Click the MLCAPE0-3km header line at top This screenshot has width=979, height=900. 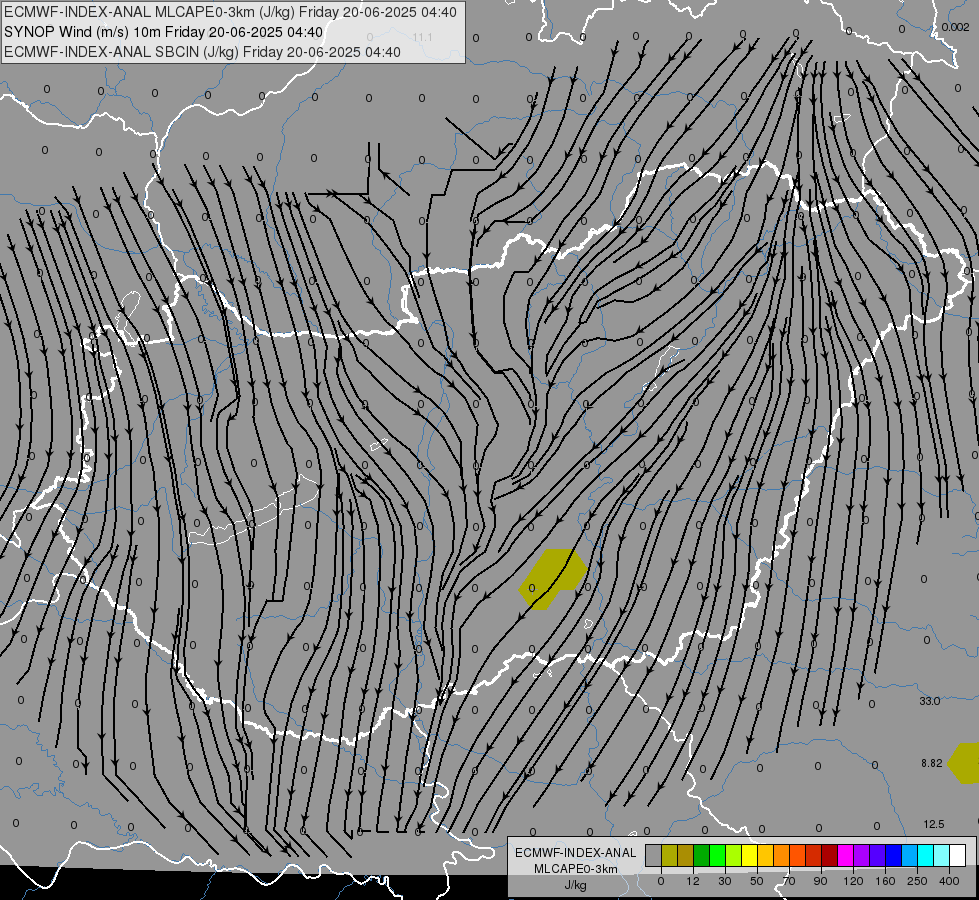tap(230, 12)
